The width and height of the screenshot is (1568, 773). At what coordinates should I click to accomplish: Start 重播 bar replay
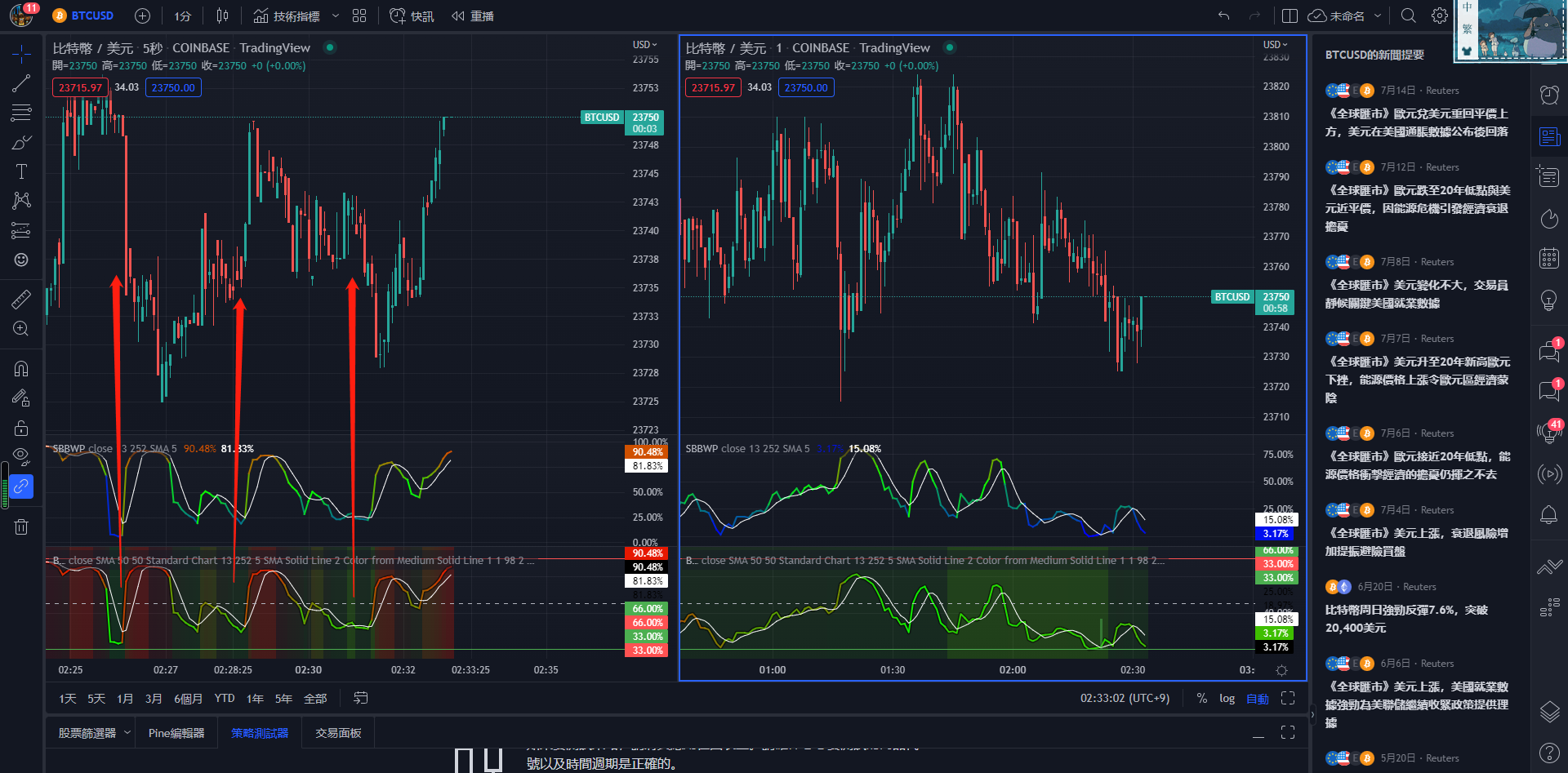pos(473,16)
